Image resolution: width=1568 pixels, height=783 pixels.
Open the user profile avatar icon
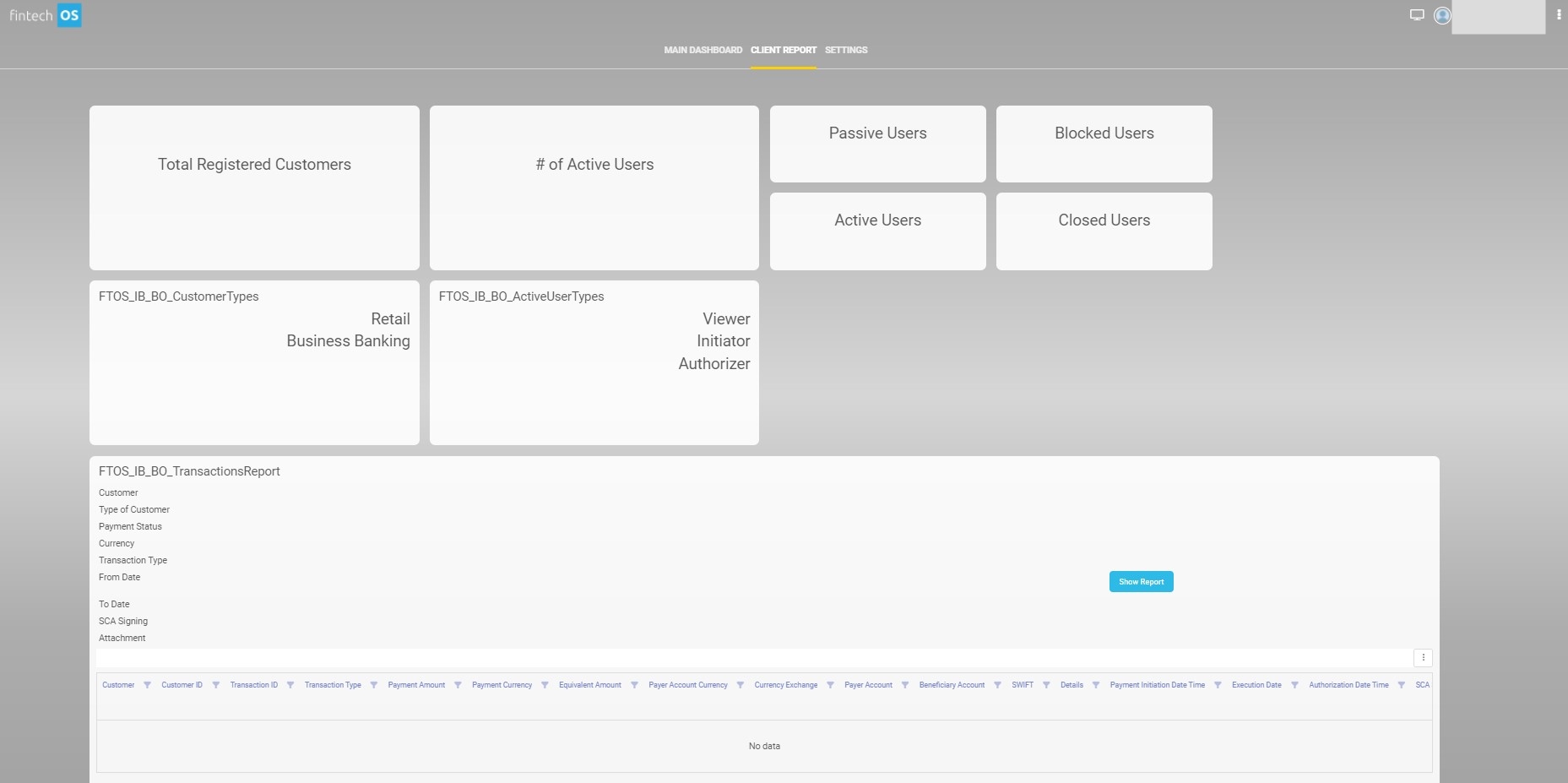click(1442, 15)
